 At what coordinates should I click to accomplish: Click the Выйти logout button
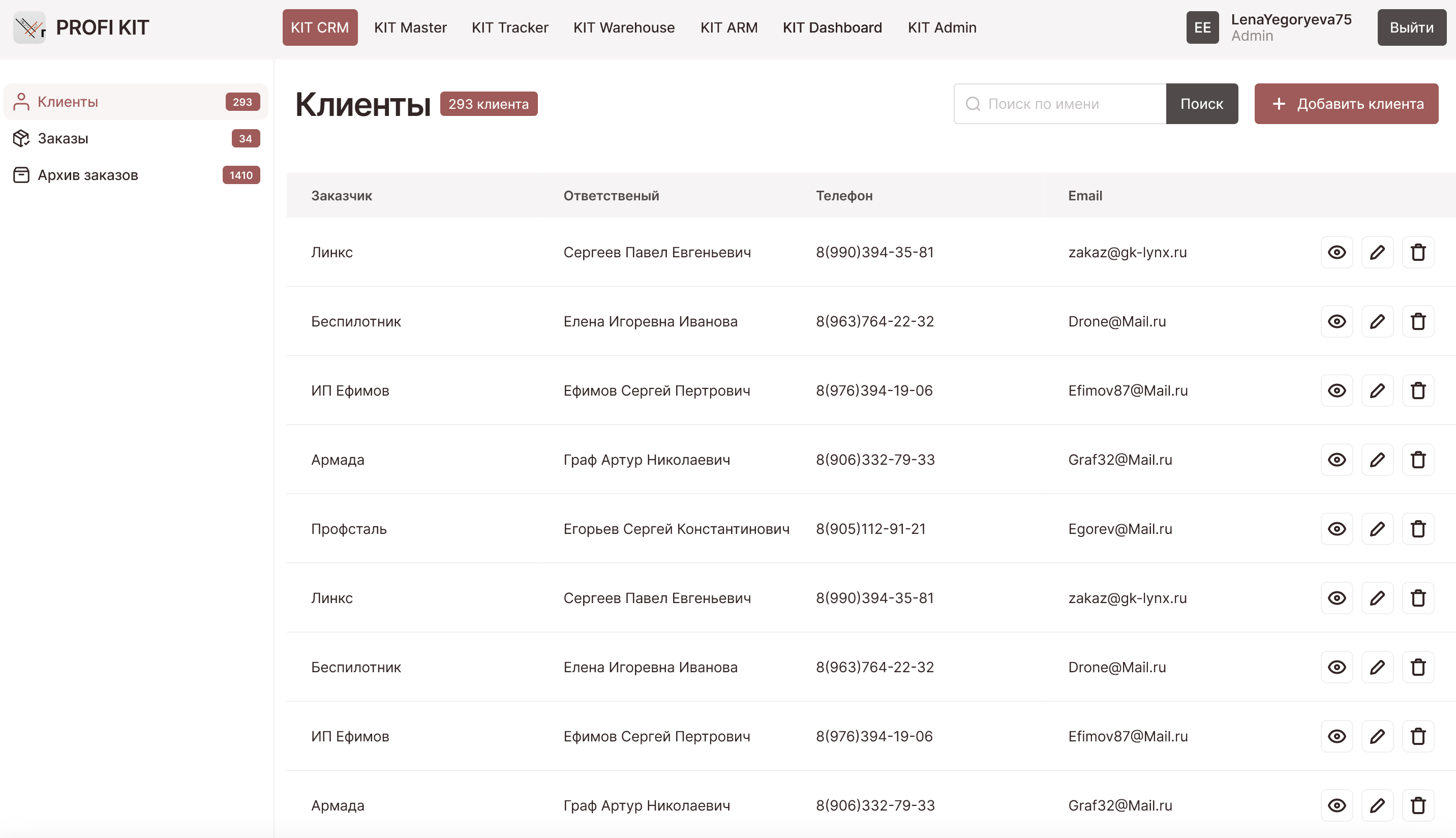click(x=1411, y=27)
